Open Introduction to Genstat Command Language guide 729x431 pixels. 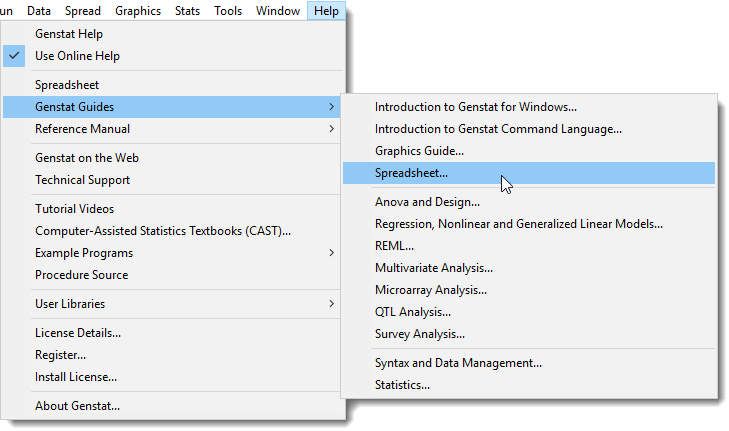[x=529, y=129]
